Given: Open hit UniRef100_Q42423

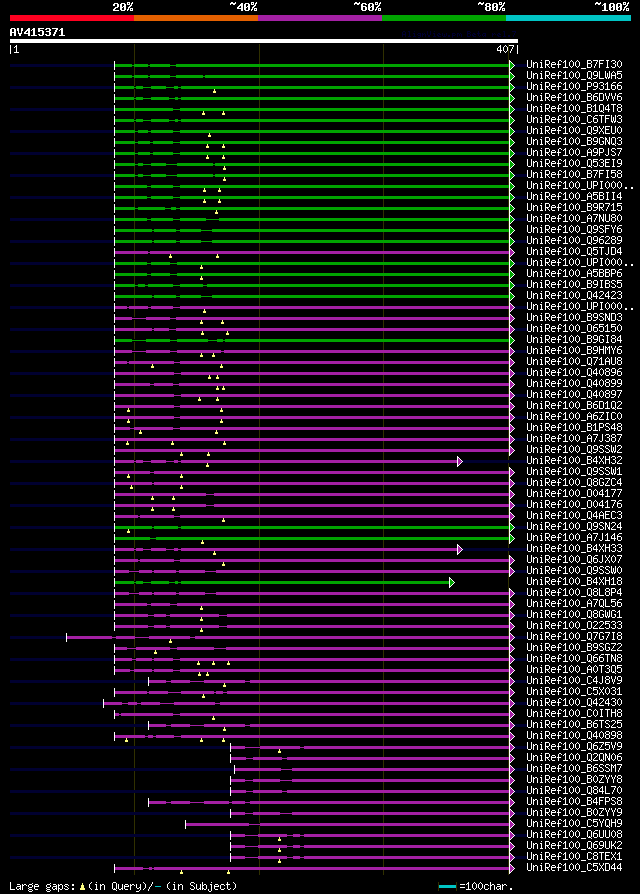Looking at the screenshot, I should point(574,295).
